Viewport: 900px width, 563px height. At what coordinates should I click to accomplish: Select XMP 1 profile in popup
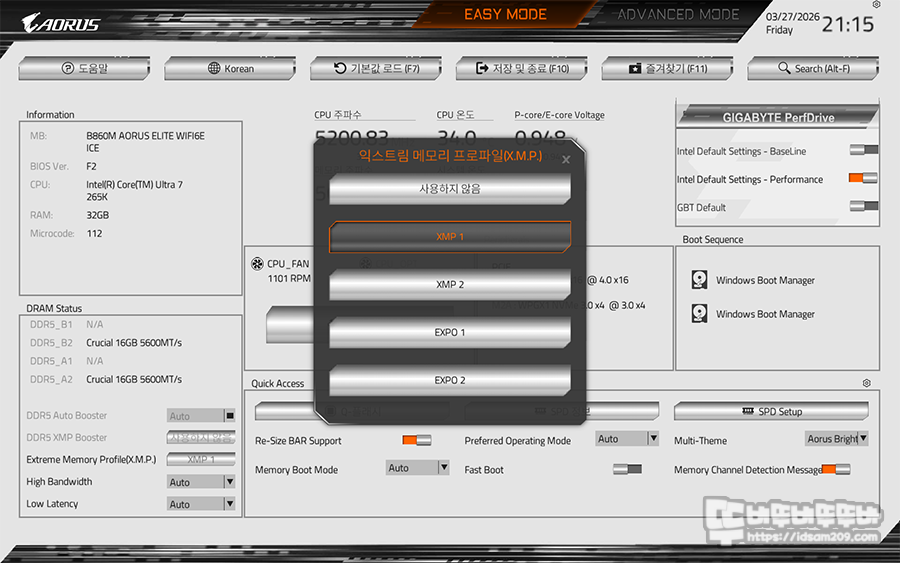[450, 236]
